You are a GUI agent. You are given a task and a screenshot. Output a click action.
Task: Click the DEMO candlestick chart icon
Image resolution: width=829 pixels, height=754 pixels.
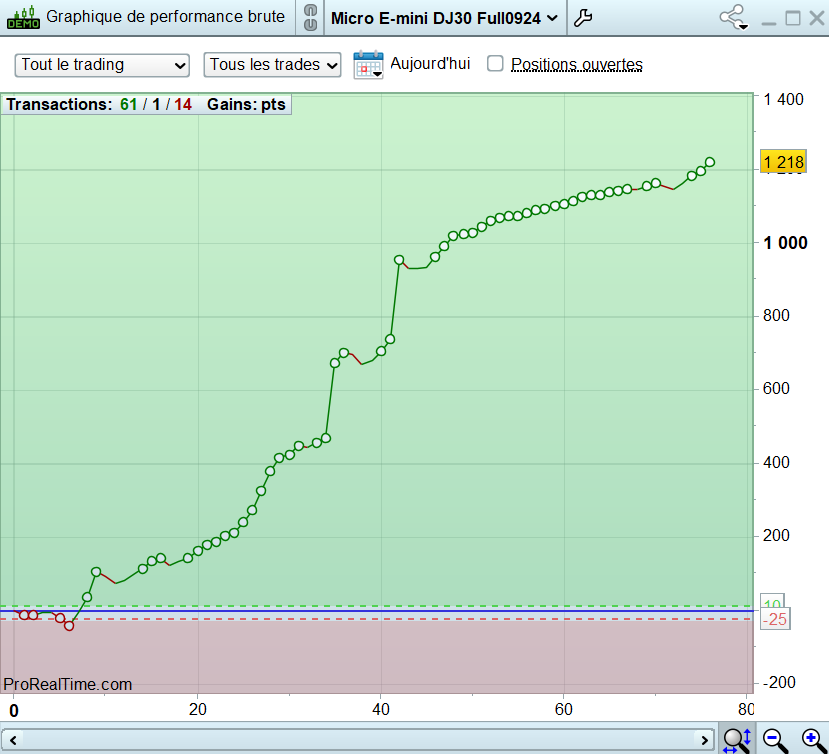click(23, 17)
